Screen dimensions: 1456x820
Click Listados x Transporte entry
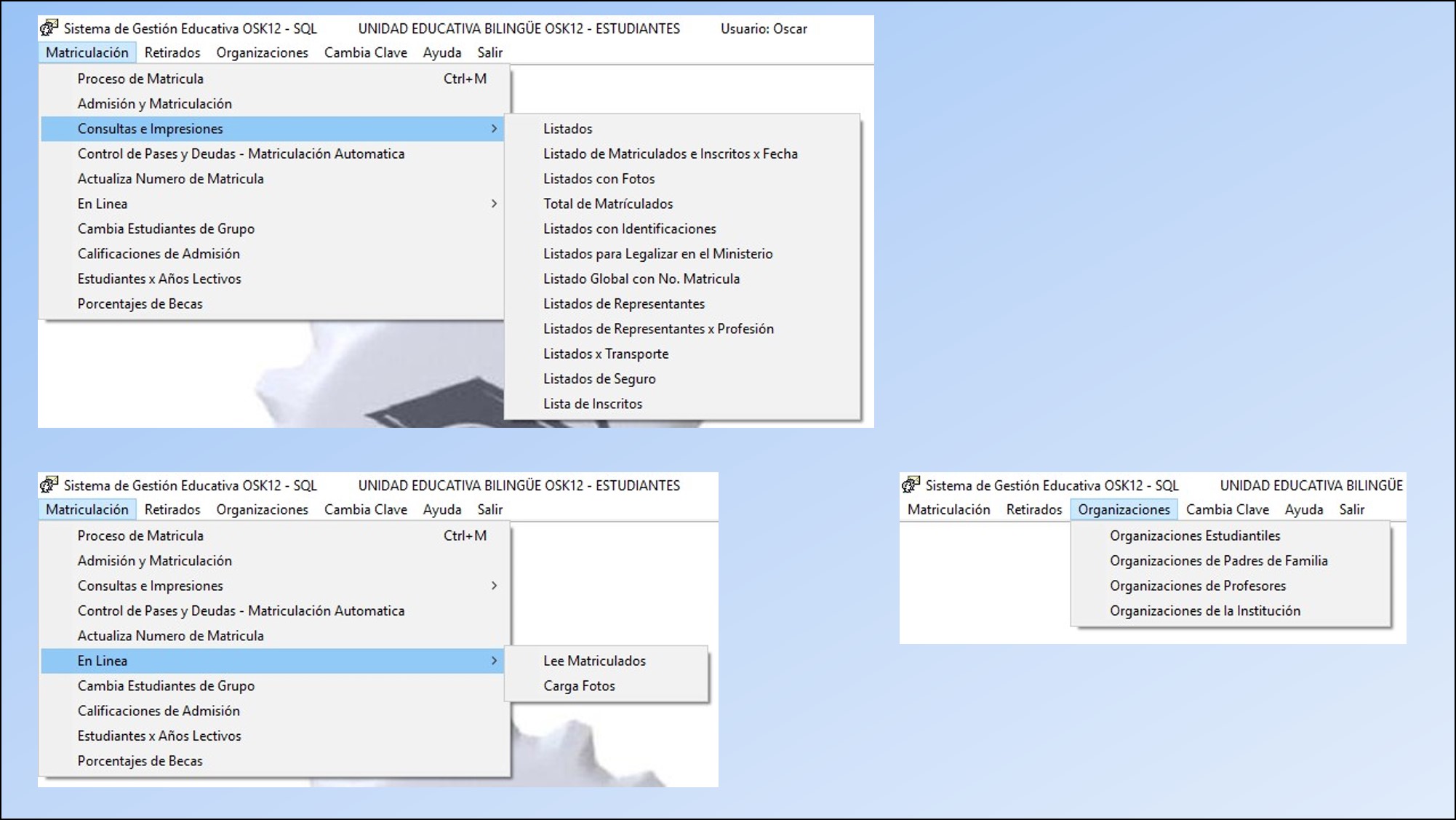pos(605,354)
